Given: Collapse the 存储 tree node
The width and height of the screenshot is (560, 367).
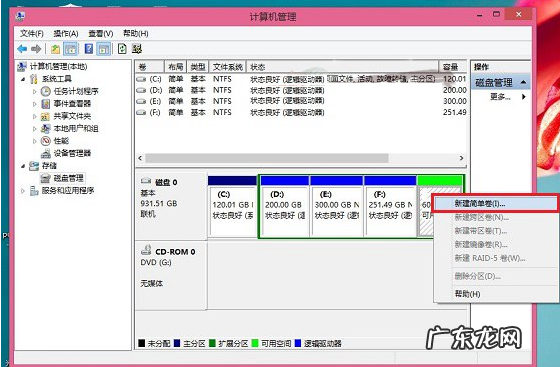Looking at the screenshot, I should 23,166.
